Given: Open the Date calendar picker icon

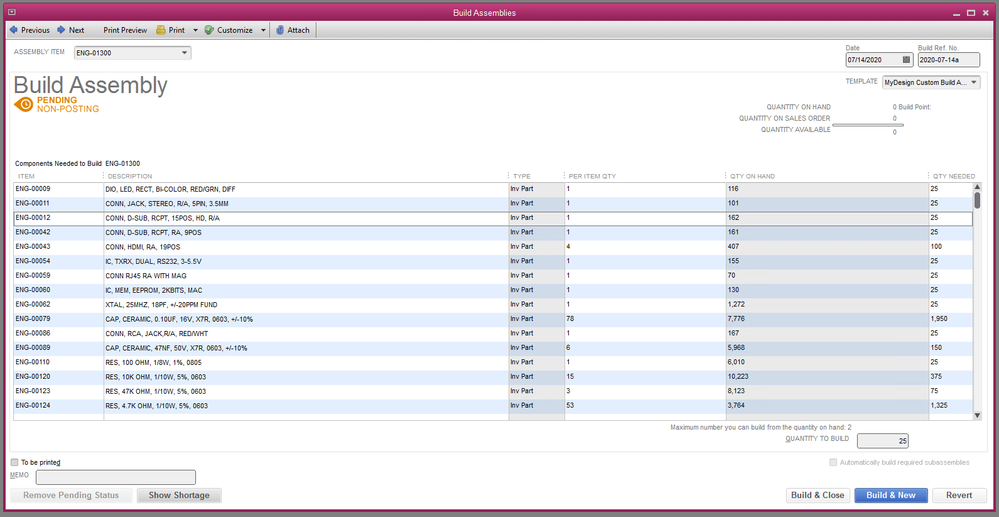Looking at the screenshot, I should click(x=906, y=59).
